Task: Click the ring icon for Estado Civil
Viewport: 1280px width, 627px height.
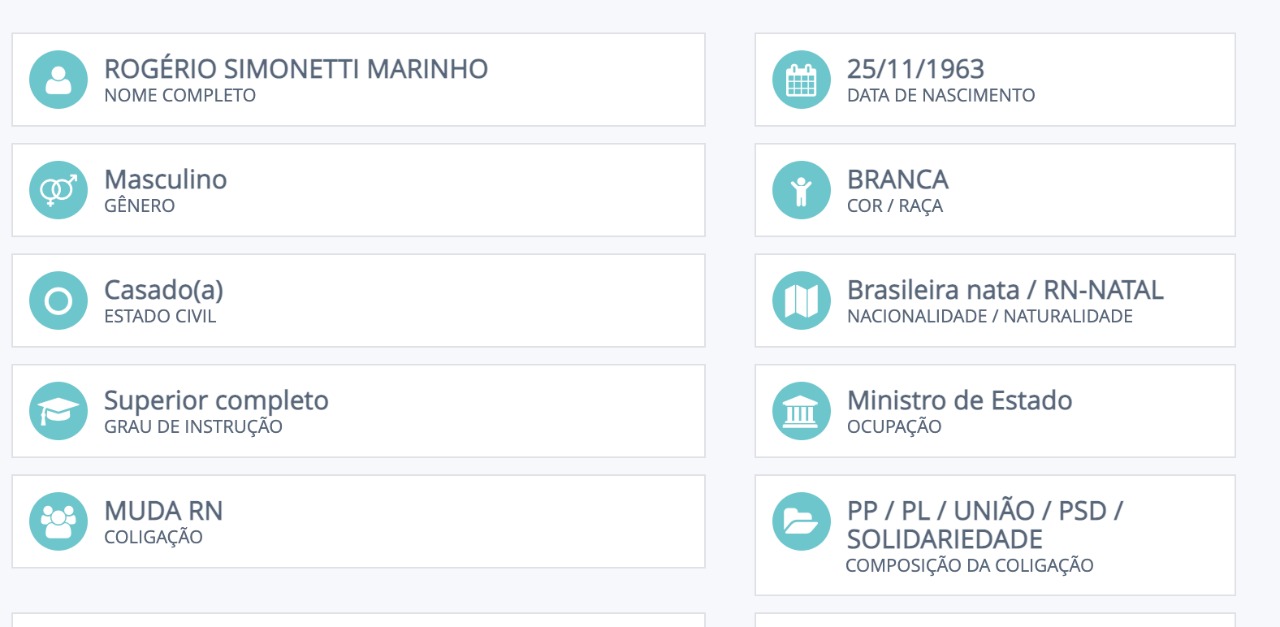Action: click(x=59, y=300)
